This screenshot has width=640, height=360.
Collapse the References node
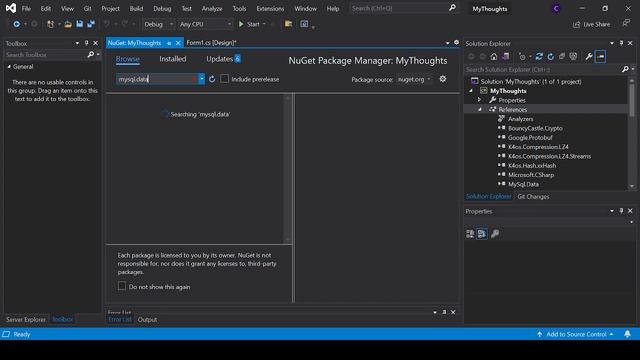480,109
